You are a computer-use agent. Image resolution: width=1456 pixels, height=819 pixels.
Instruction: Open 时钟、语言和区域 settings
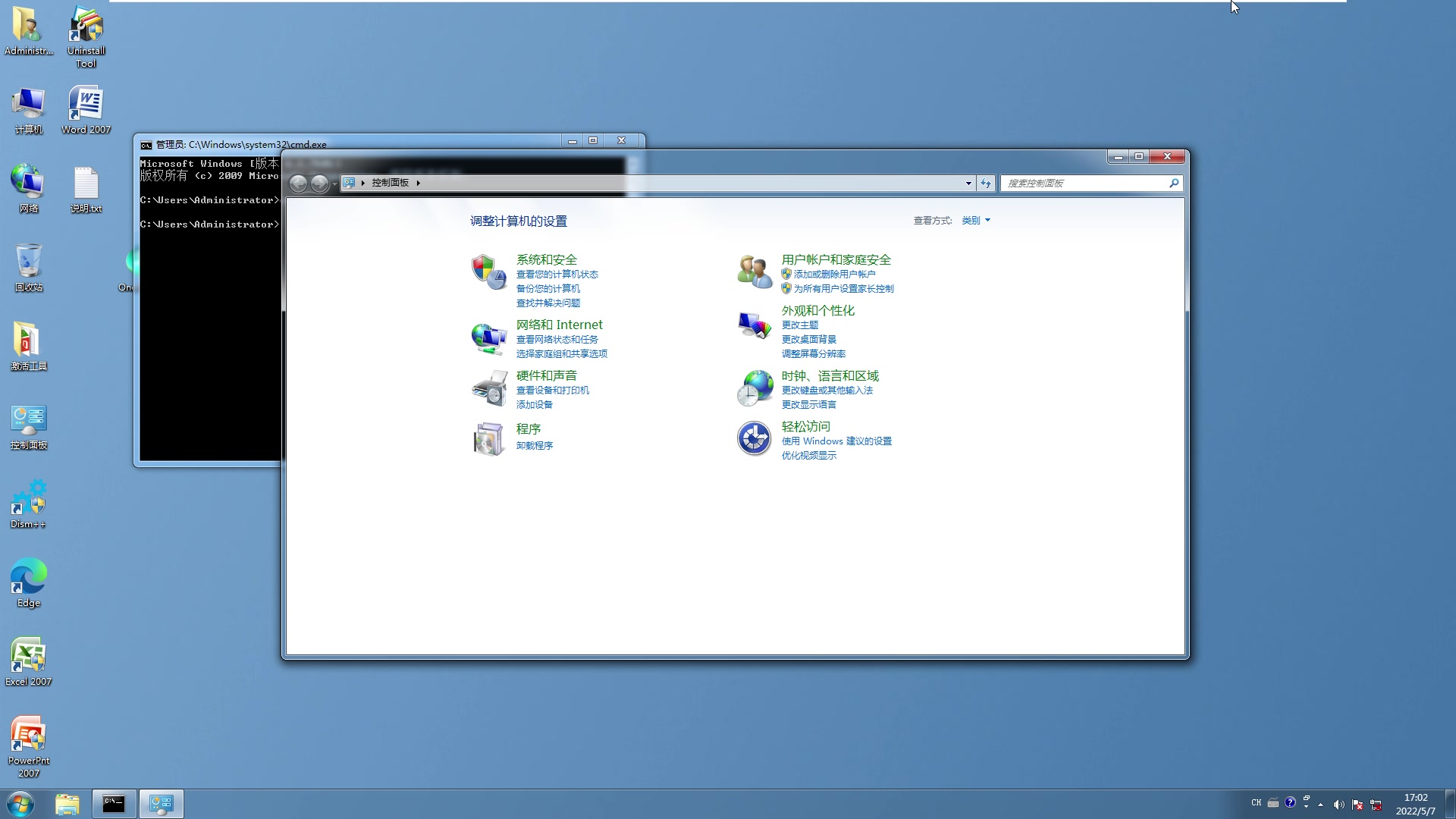(x=829, y=375)
